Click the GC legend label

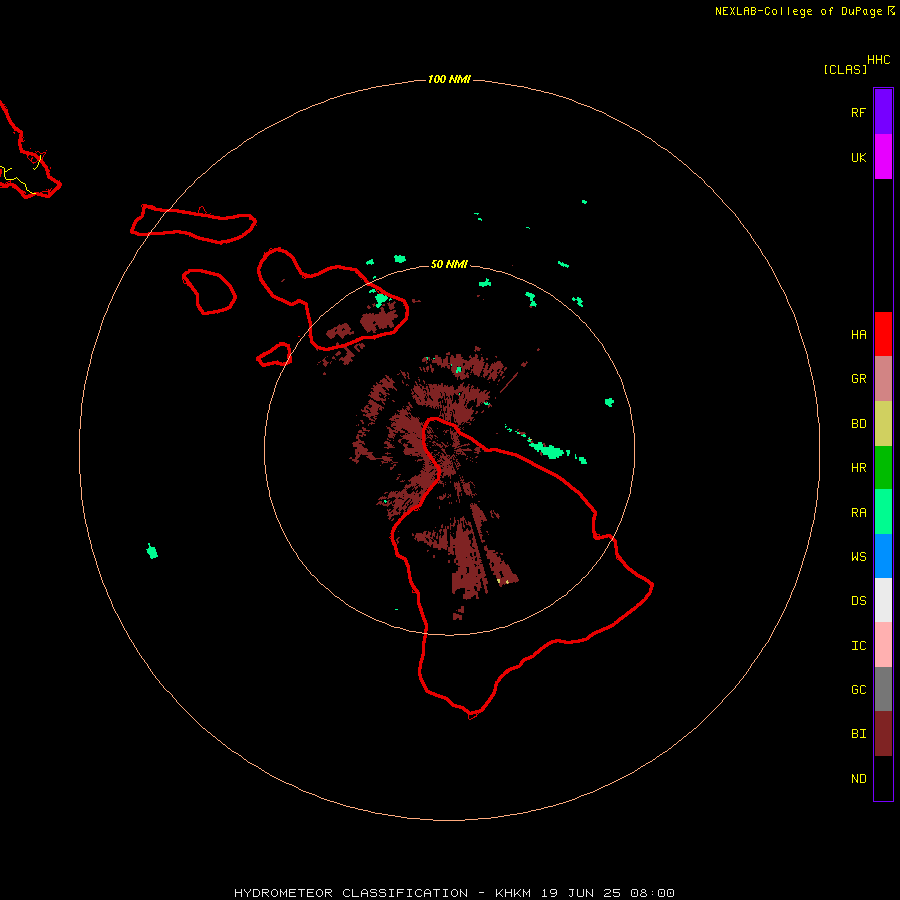pyautogui.click(x=858, y=690)
